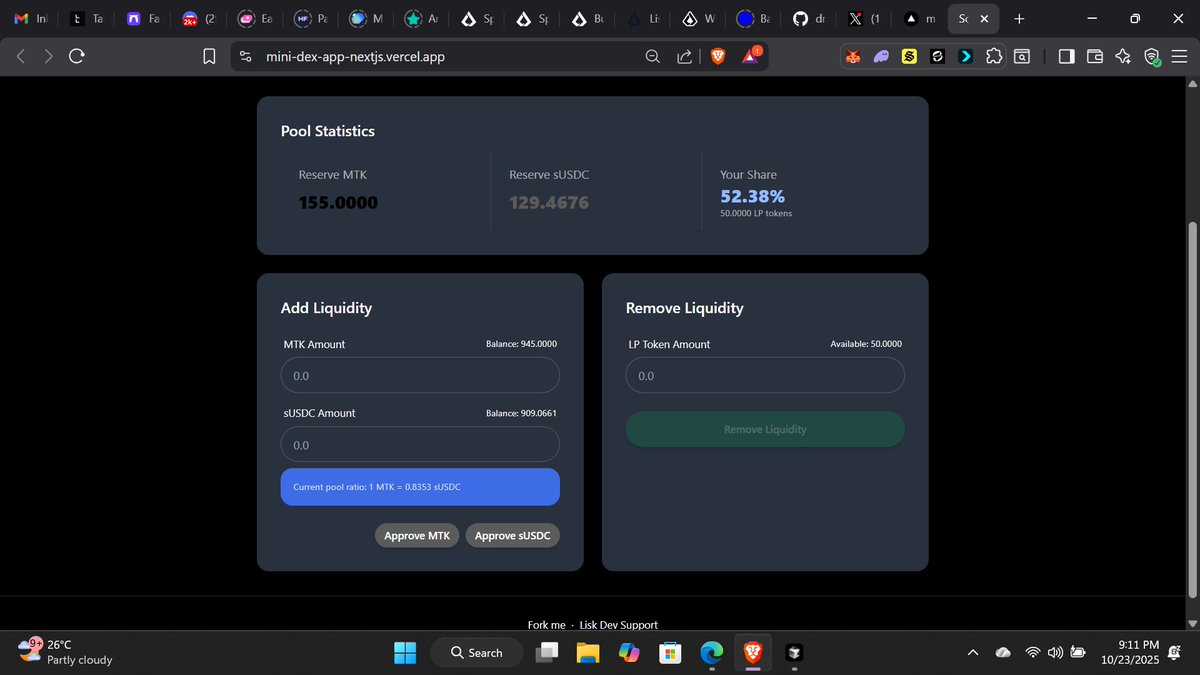The height and width of the screenshot is (675, 1200).
Task: Open site settings icon in the address bar
Action: tap(245, 57)
